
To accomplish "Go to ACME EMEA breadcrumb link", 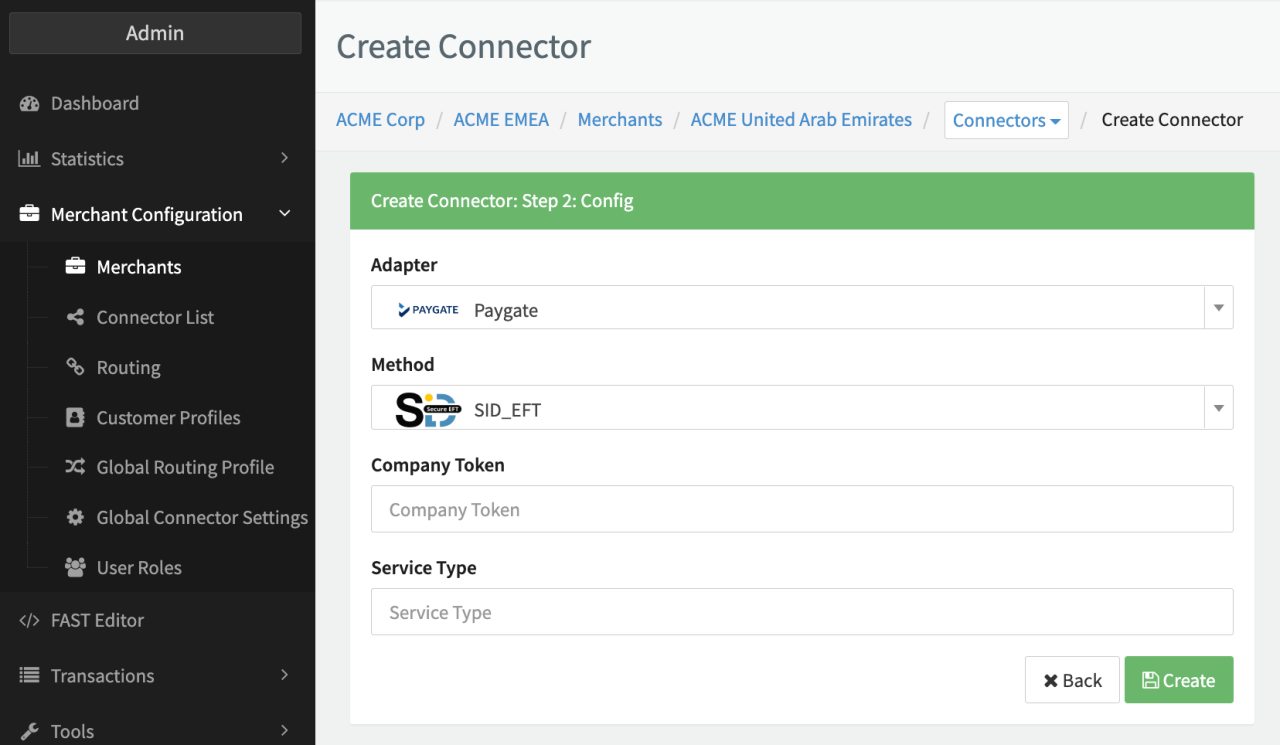I will (501, 120).
